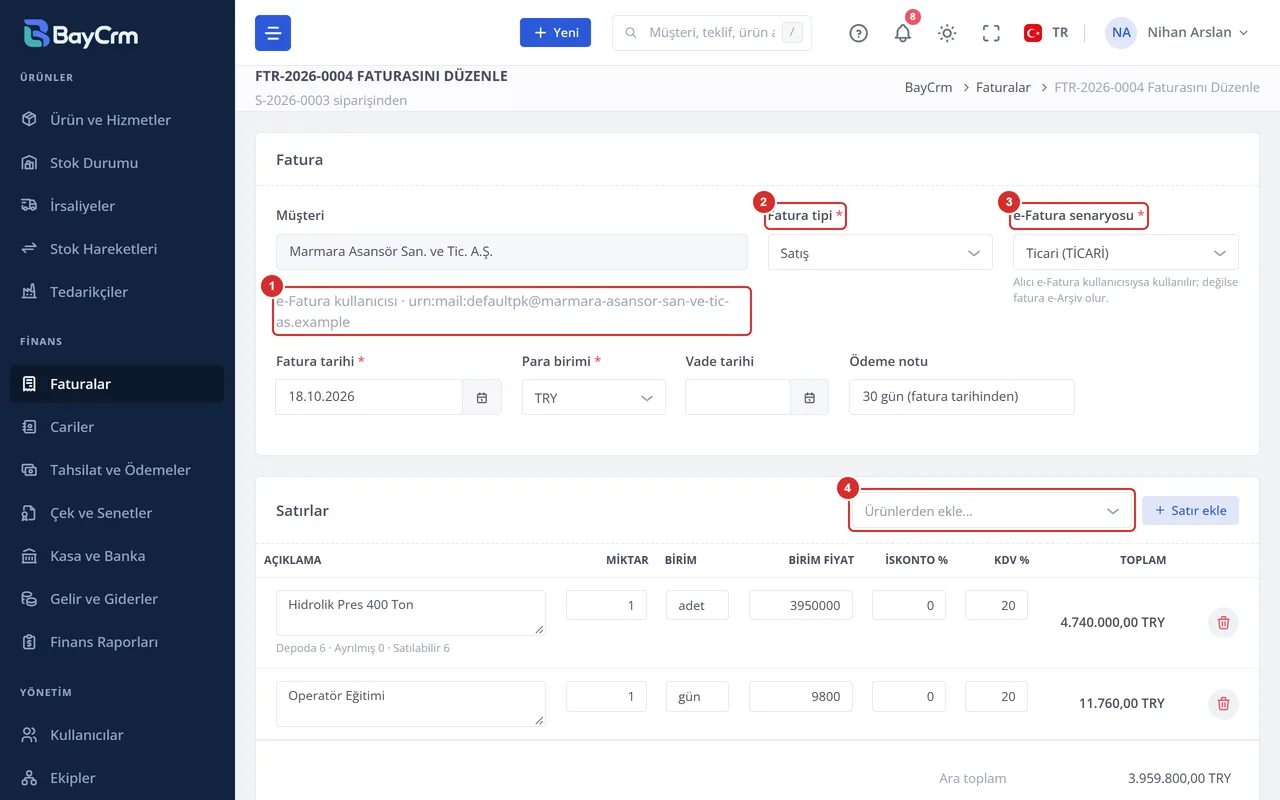Screen dimensions: 1280x800
Task: Open calendar picker for Fatura tarihi
Action: 482,397
